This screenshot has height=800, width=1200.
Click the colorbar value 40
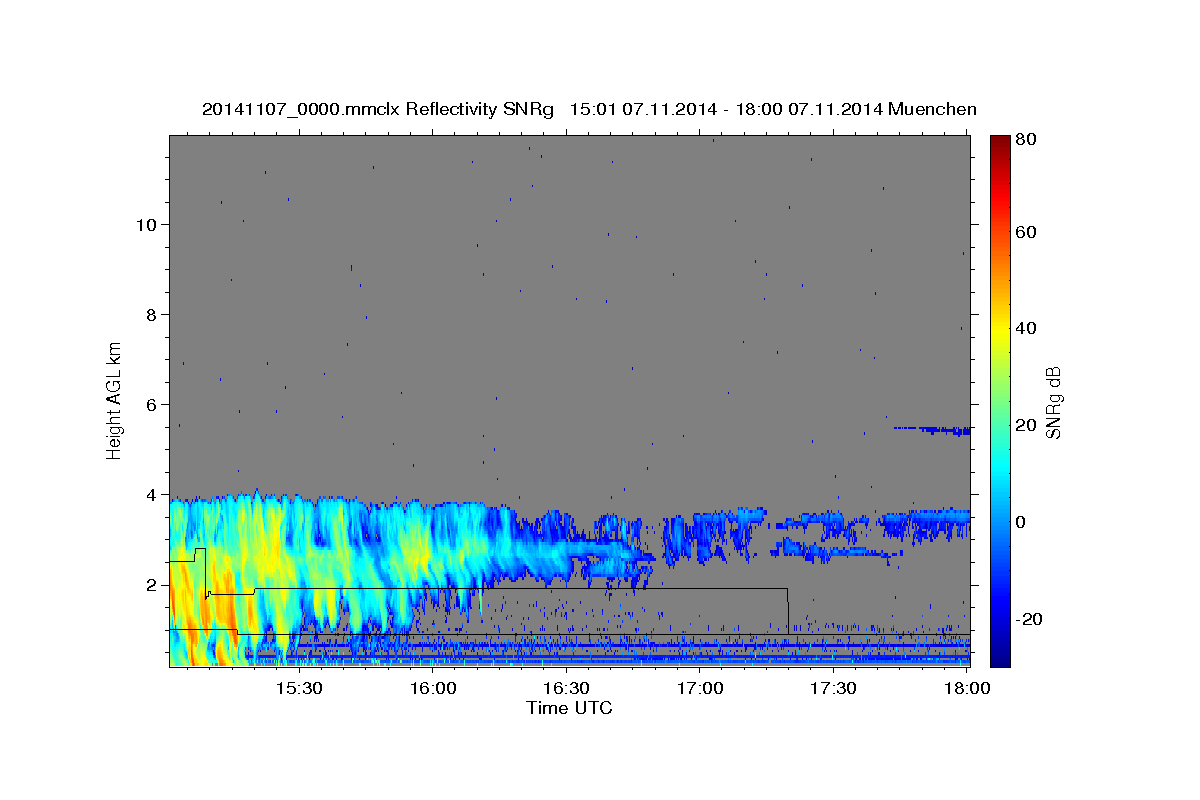(1024, 329)
